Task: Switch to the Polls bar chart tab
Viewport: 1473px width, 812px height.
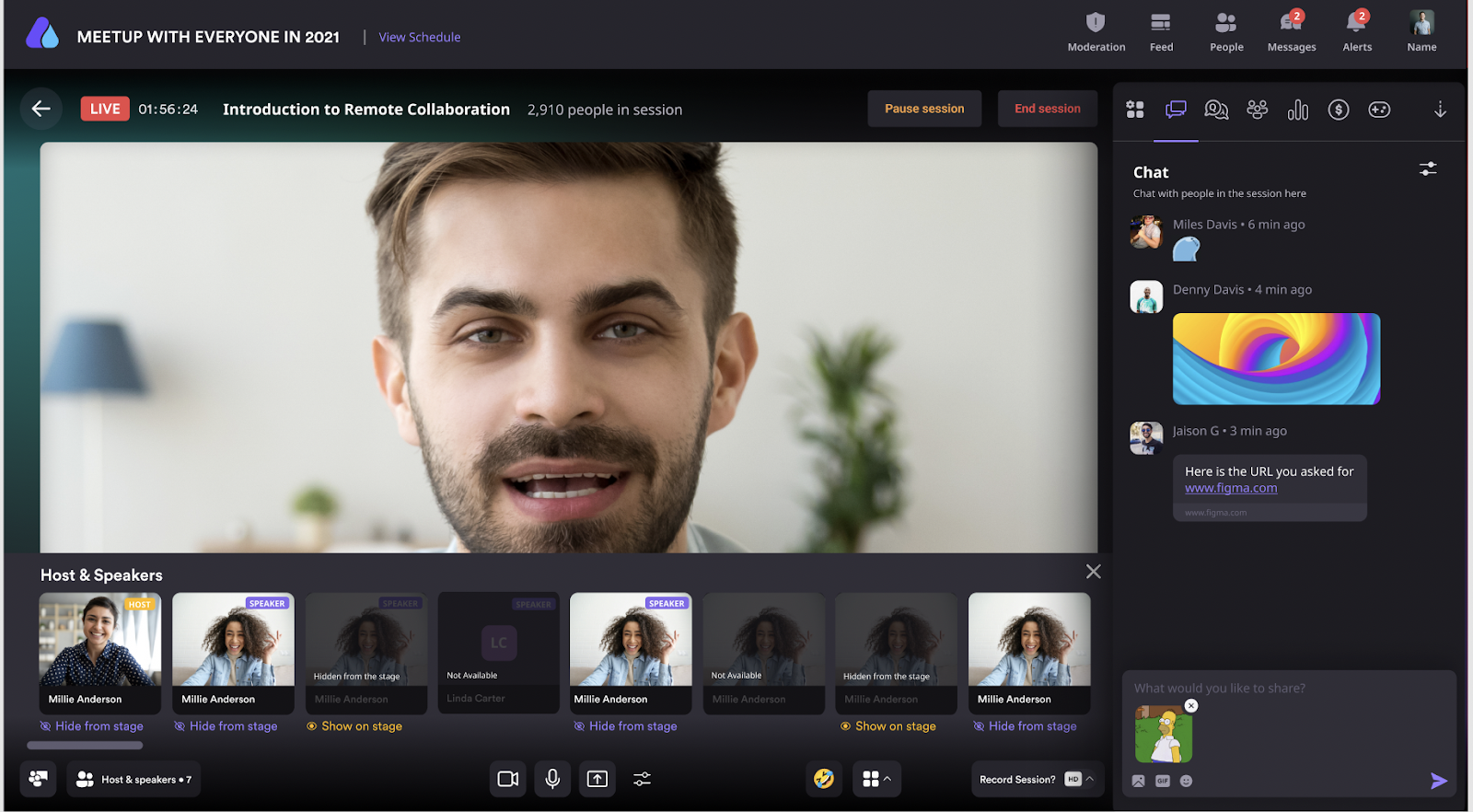Action: (1298, 110)
